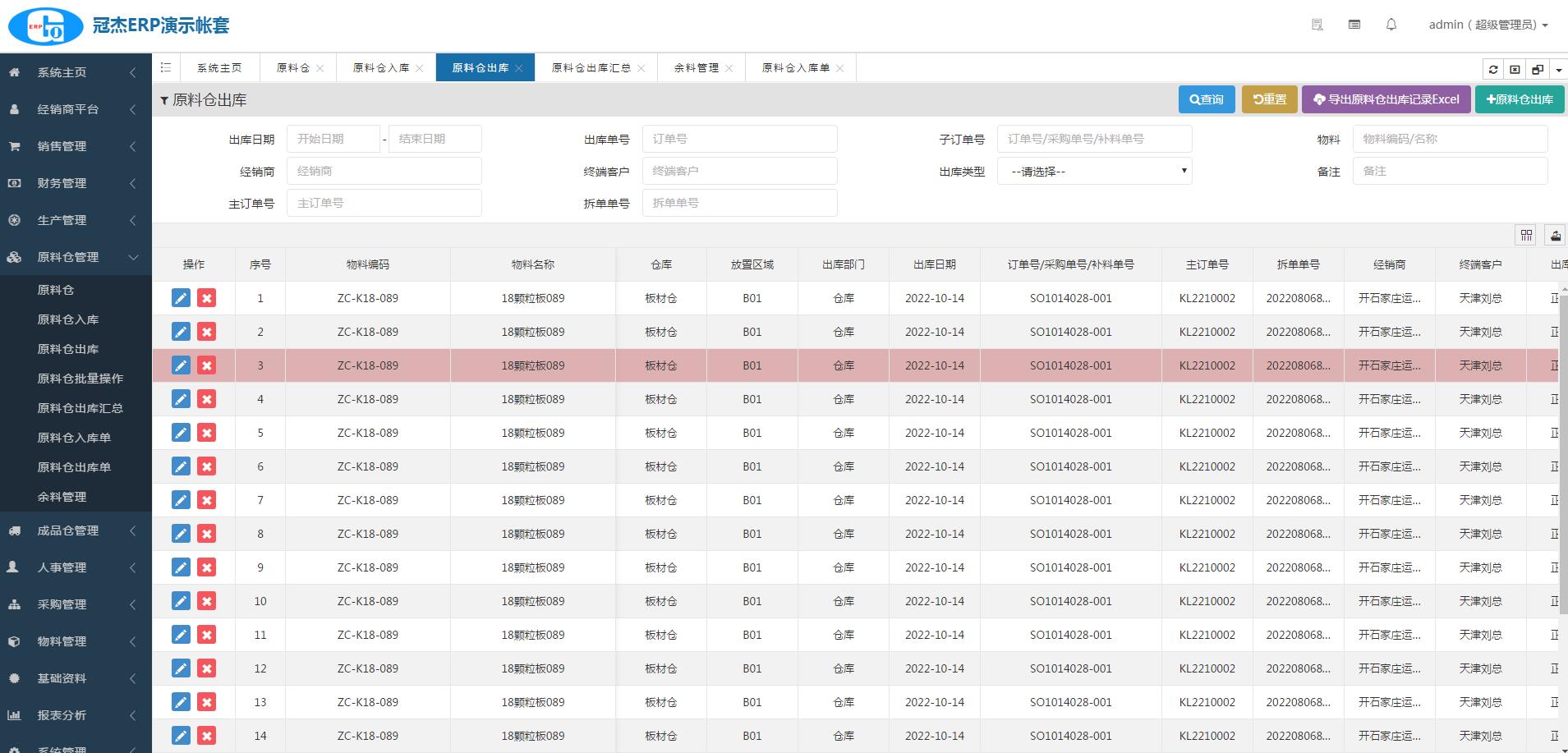Click the 查询 search button
Image resolution: width=1568 pixels, height=753 pixels.
tap(1206, 99)
